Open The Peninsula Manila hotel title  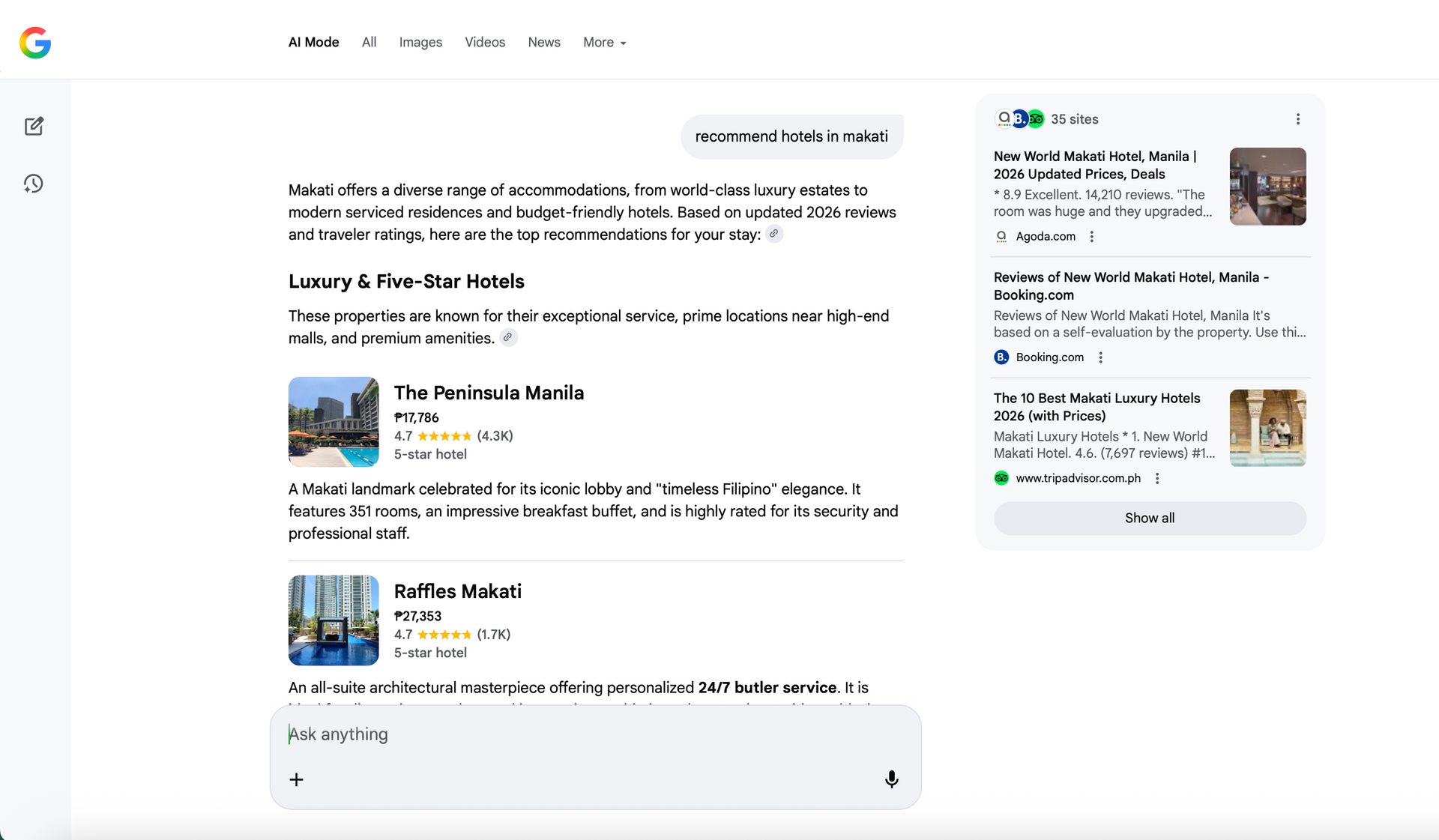pyautogui.click(x=489, y=393)
